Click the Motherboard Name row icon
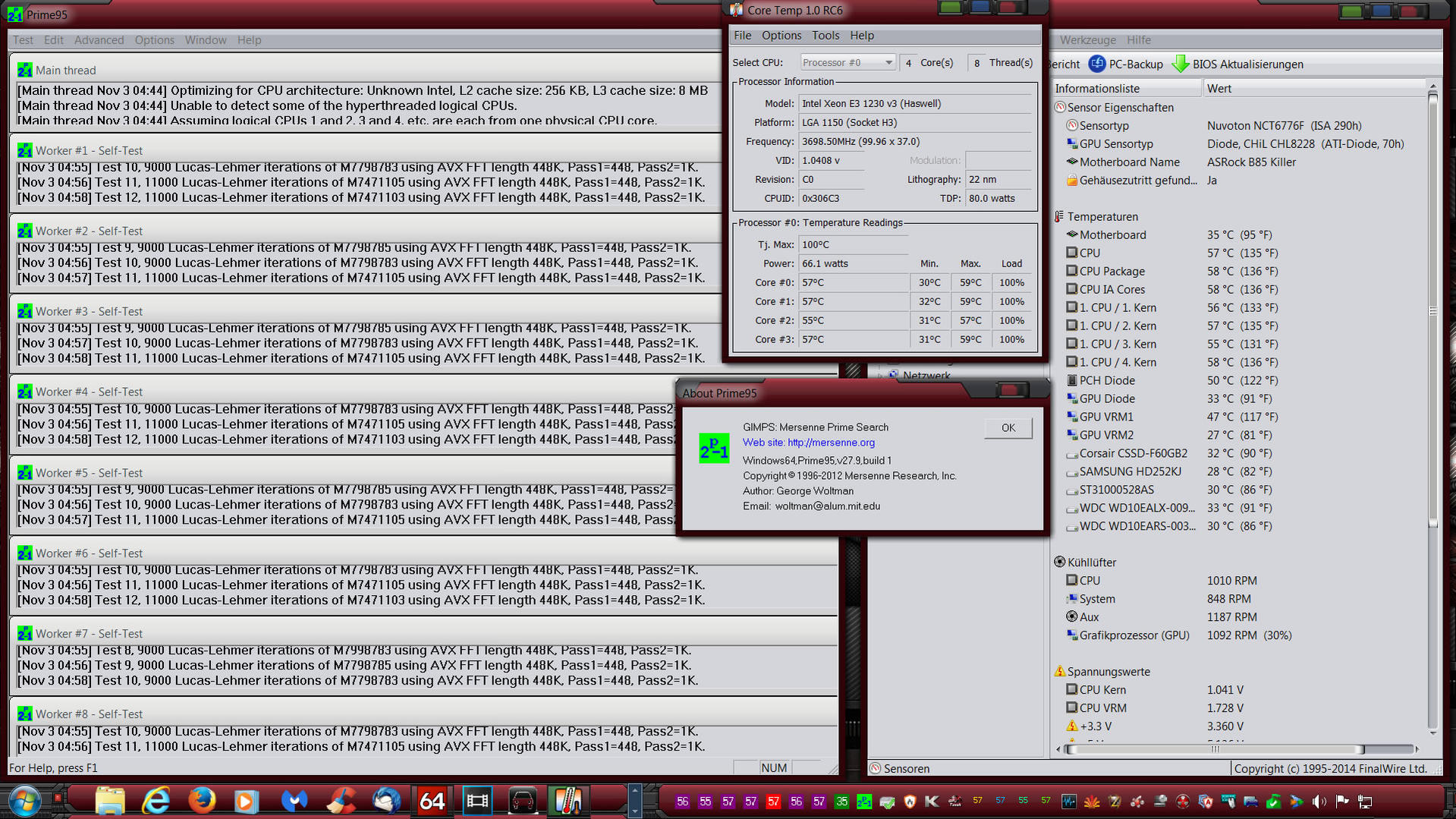The width and height of the screenshot is (1456, 819). [1072, 162]
